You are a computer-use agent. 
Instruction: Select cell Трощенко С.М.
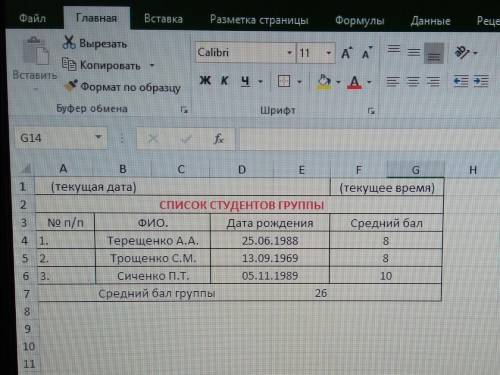[153, 258]
